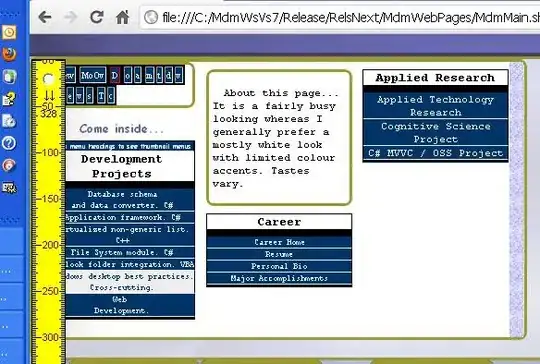Click the Applied Research menu heading
Screen dimensions: 540x364
tap(435, 78)
